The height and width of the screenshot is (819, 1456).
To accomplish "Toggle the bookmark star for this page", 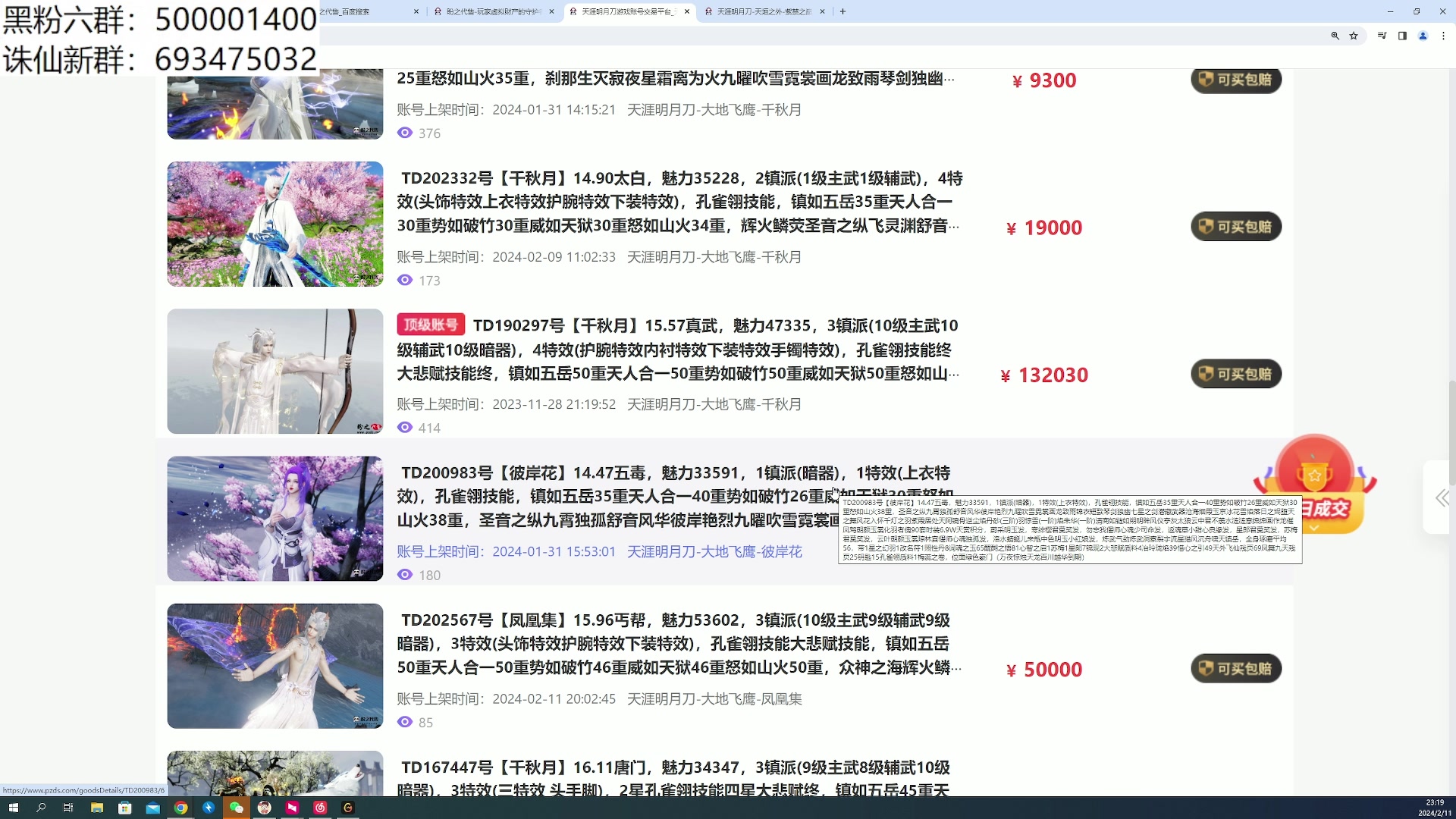I will coord(1354,36).
